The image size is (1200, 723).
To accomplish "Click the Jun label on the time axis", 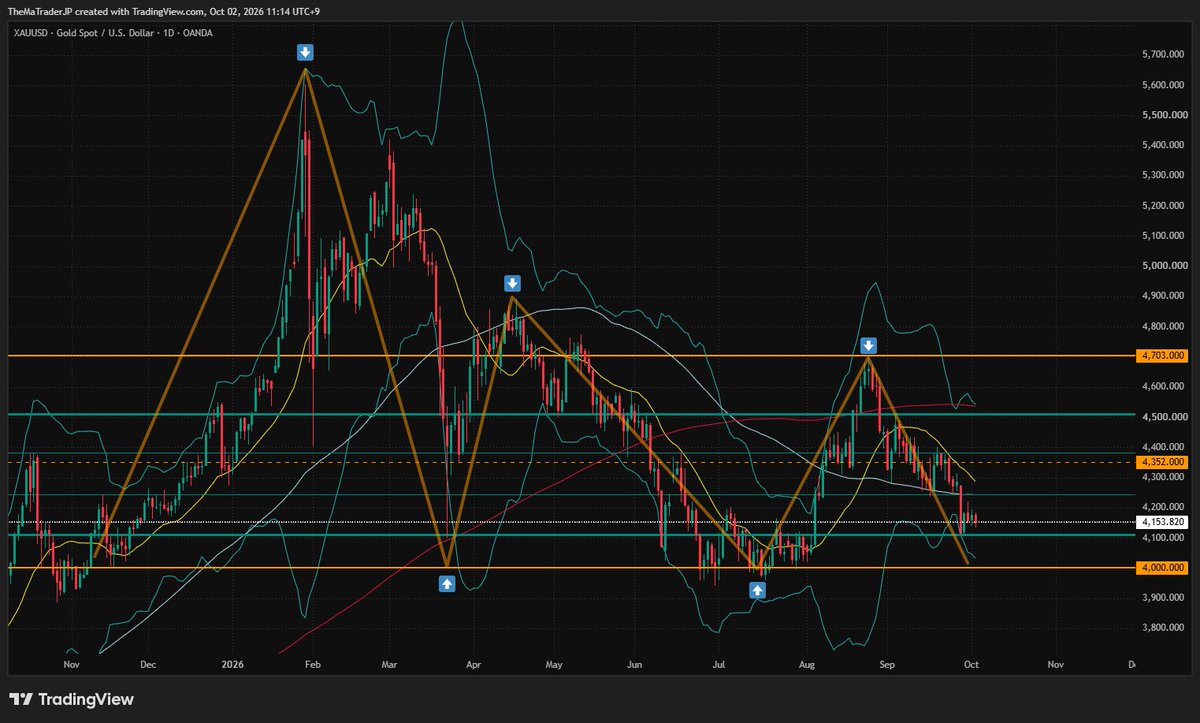I will point(634,663).
